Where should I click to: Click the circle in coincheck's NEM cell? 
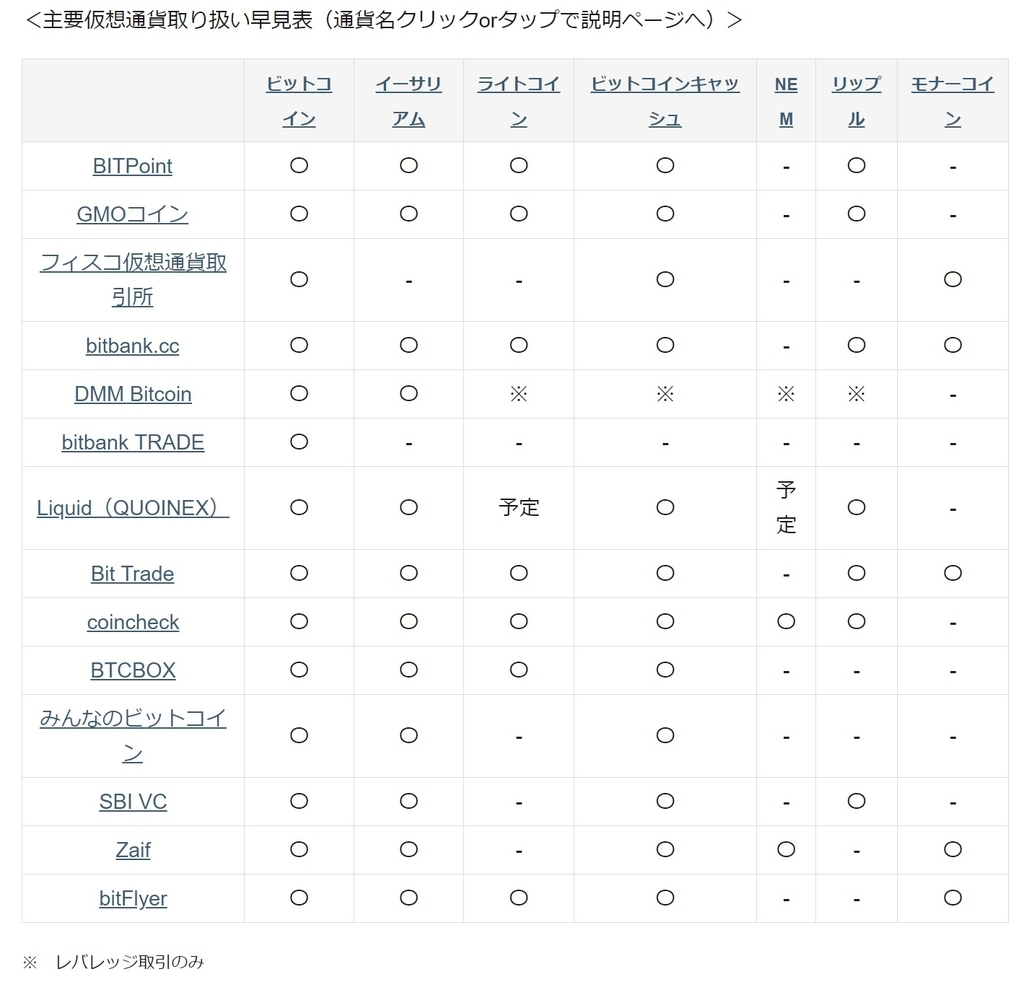(786, 621)
